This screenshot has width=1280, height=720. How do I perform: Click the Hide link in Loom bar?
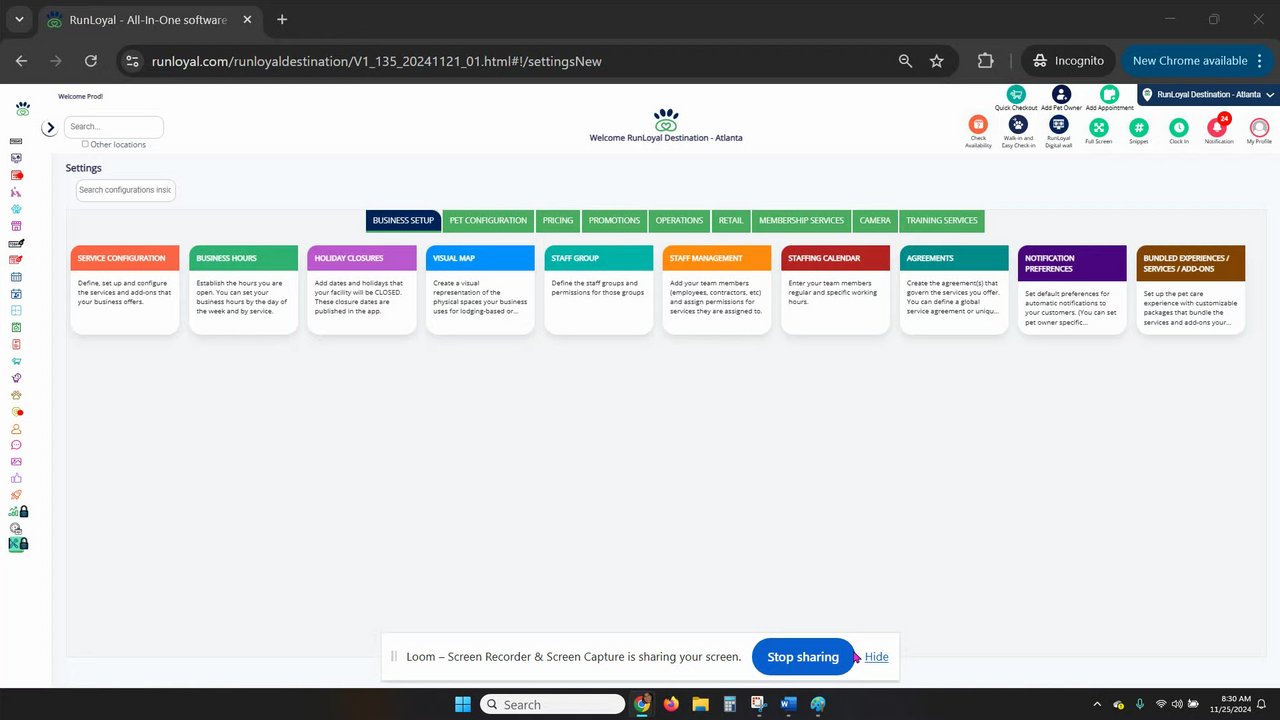pyautogui.click(x=876, y=657)
